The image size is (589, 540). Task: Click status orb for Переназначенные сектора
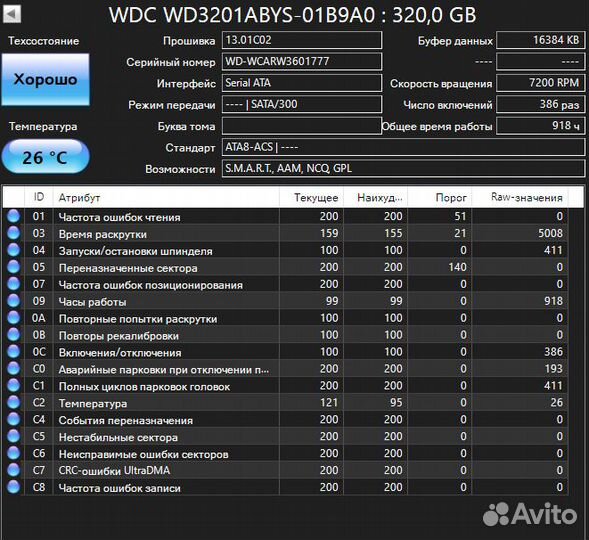(x=14, y=267)
